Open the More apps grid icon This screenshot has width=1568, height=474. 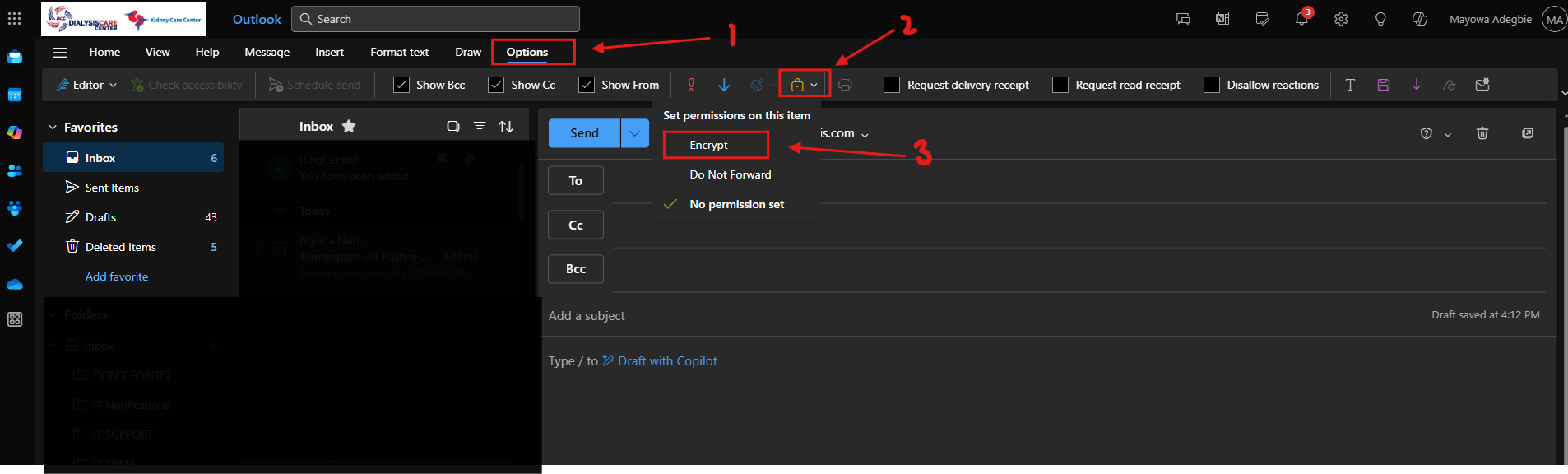(x=15, y=319)
